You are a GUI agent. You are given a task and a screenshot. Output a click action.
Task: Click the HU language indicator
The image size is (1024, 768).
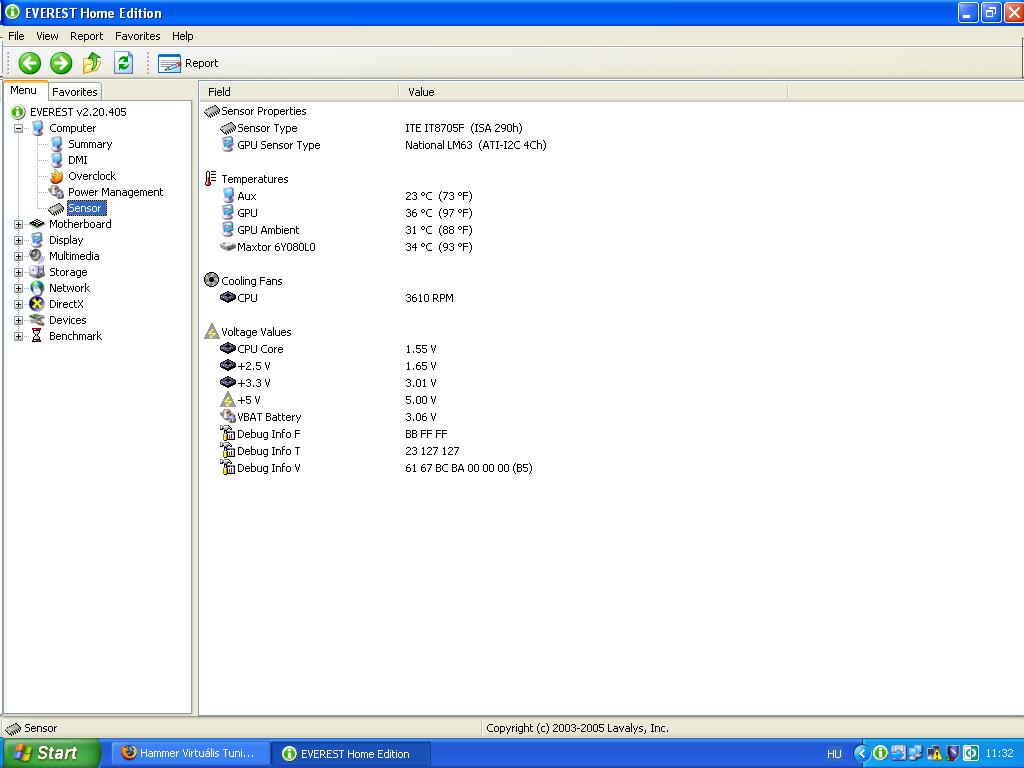pos(834,754)
